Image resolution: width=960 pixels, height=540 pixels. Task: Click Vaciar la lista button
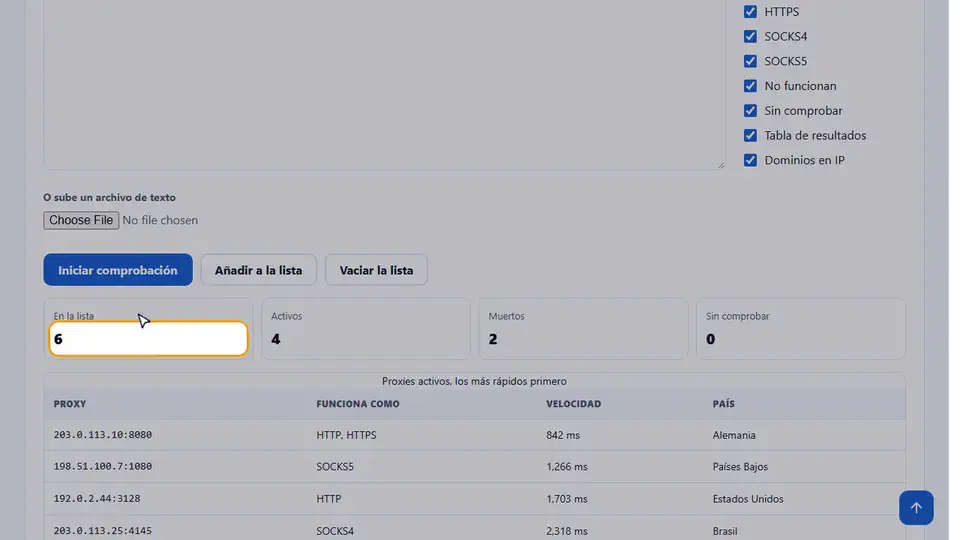[376, 270]
